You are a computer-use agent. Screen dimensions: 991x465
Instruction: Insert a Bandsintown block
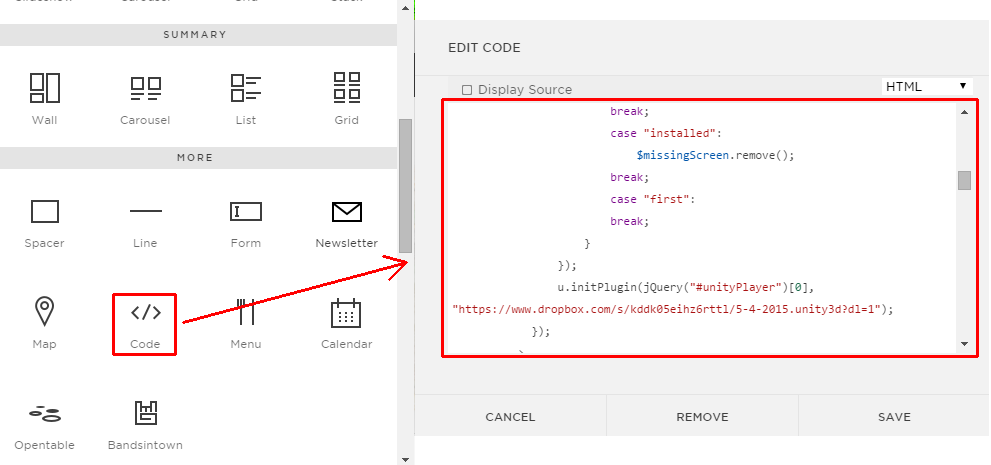[145, 413]
